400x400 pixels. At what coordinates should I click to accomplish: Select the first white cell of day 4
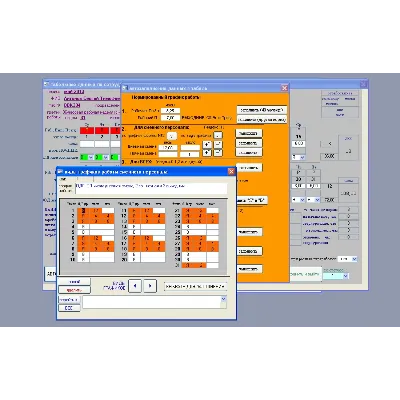(x=83, y=226)
